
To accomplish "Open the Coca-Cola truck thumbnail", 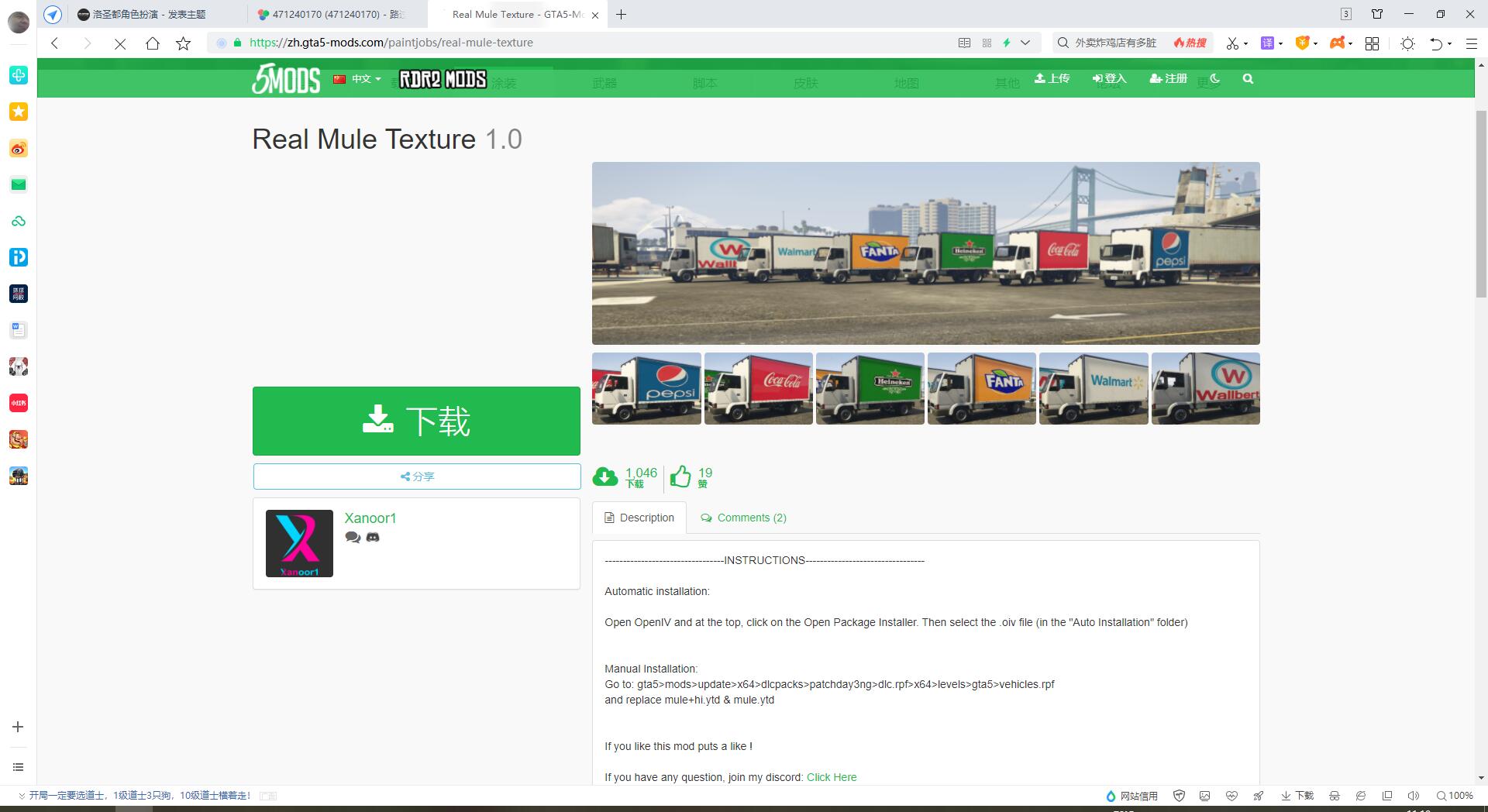I will pos(759,388).
